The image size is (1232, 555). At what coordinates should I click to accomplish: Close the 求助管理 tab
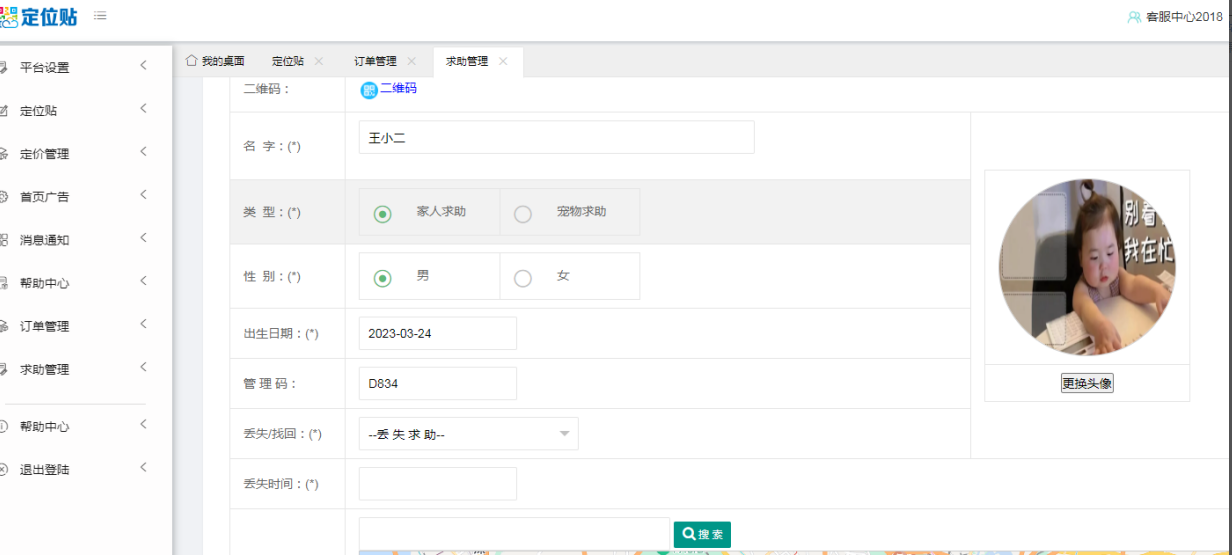tap(503, 61)
